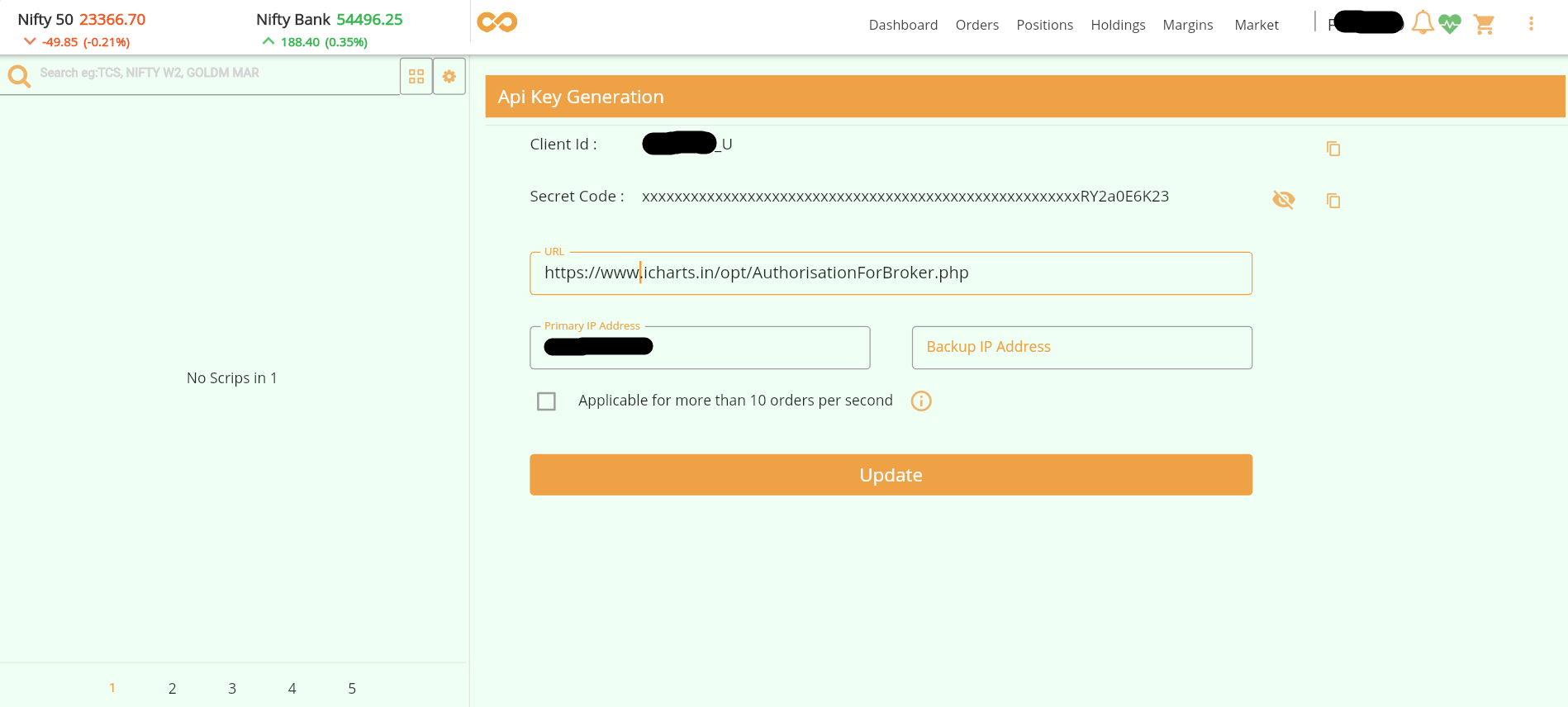
Task: Go to the Orders page
Action: tap(977, 25)
